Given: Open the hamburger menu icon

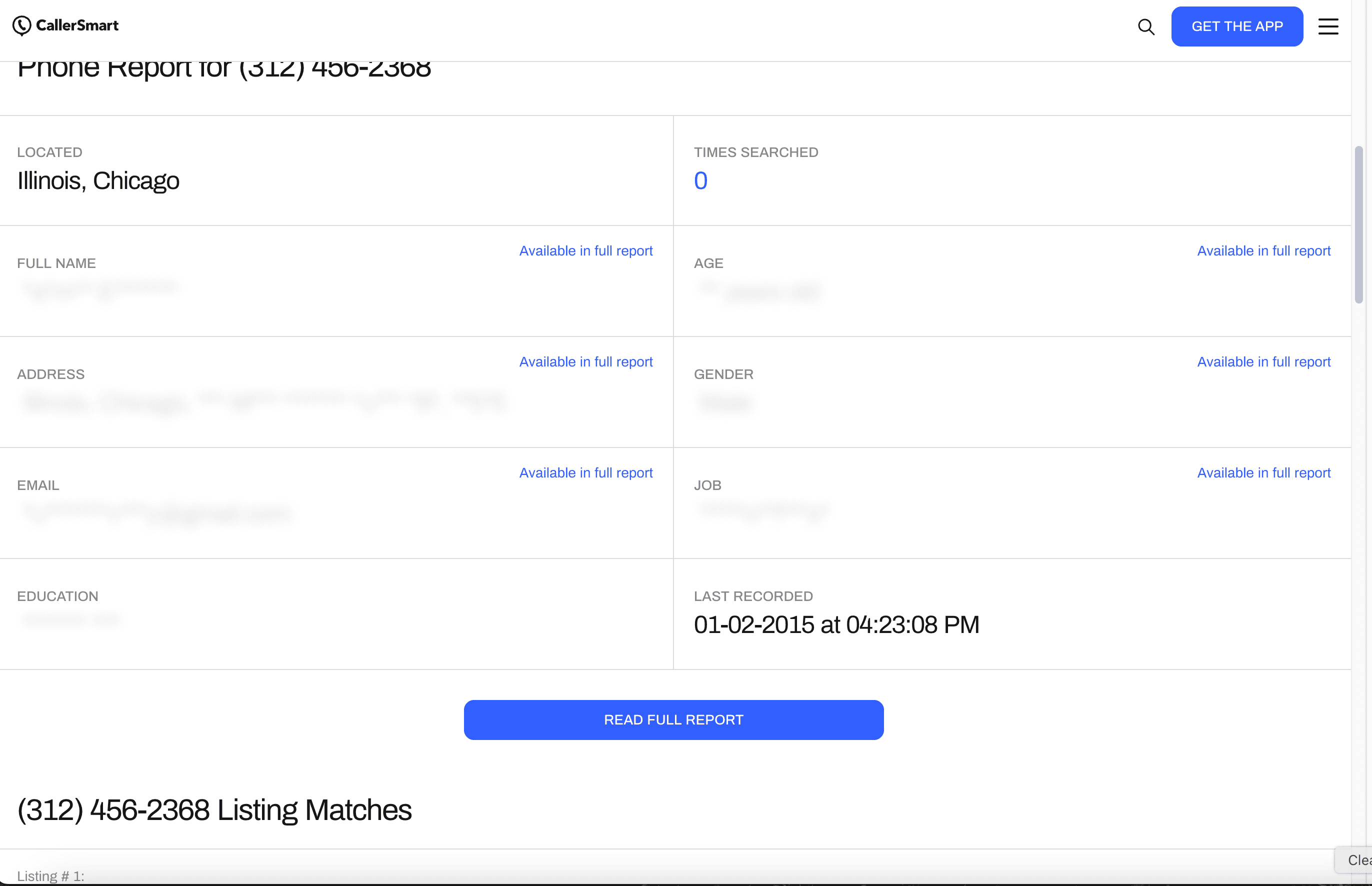Looking at the screenshot, I should (x=1327, y=26).
